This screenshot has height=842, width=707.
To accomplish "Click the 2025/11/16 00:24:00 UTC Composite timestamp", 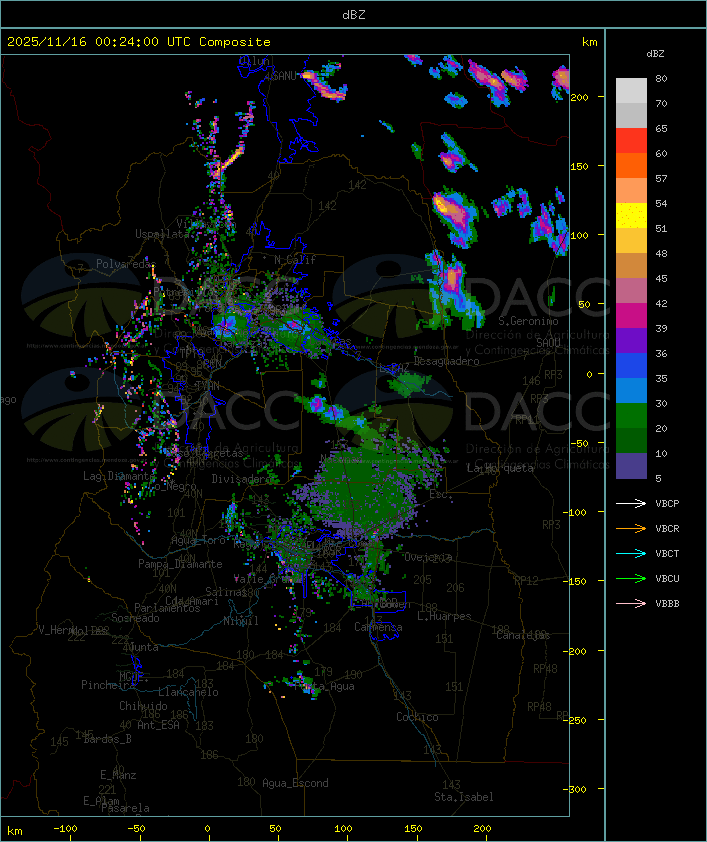I will 139,42.
